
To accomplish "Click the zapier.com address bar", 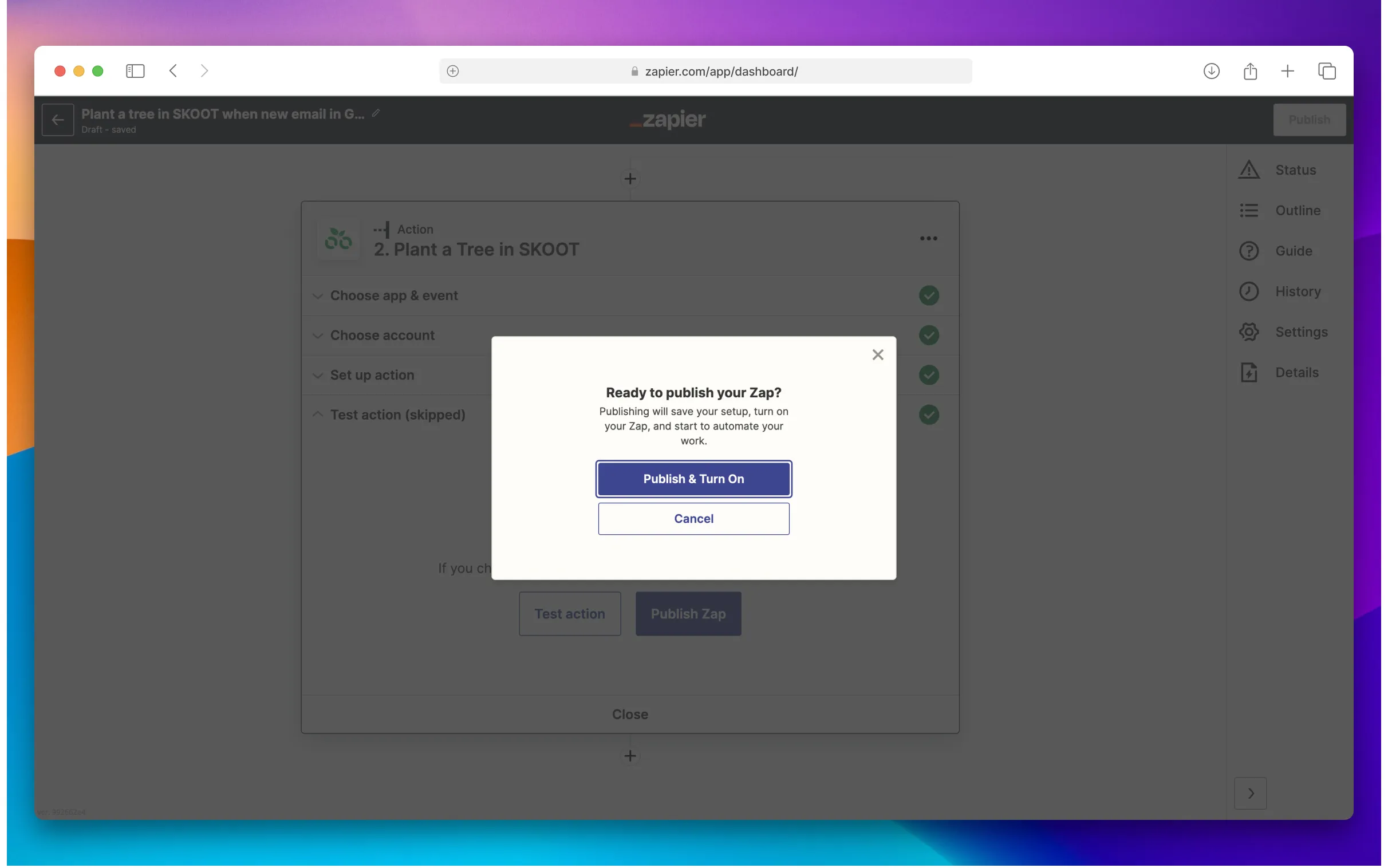I will (x=720, y=71).
